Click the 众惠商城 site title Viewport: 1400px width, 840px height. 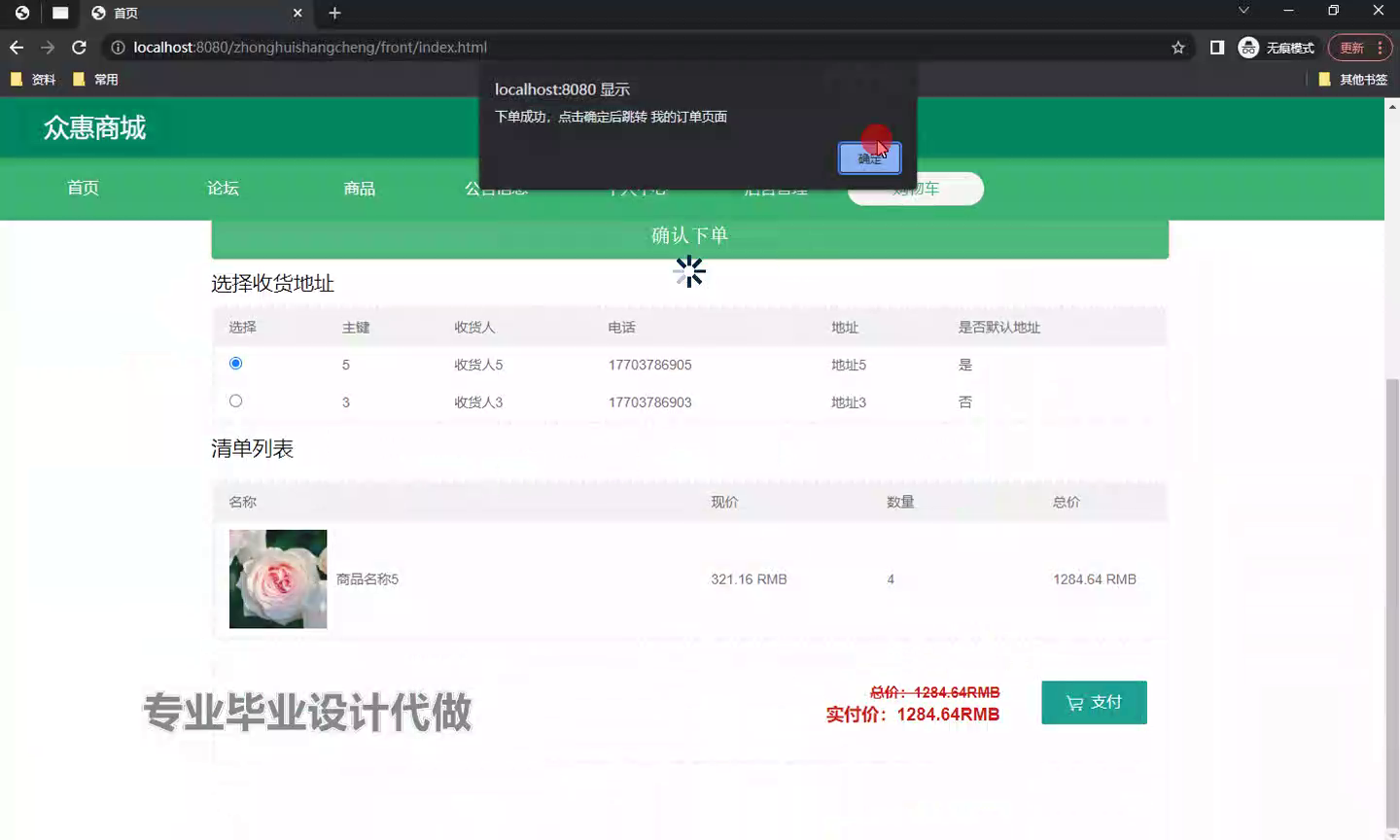coord(94,128)
